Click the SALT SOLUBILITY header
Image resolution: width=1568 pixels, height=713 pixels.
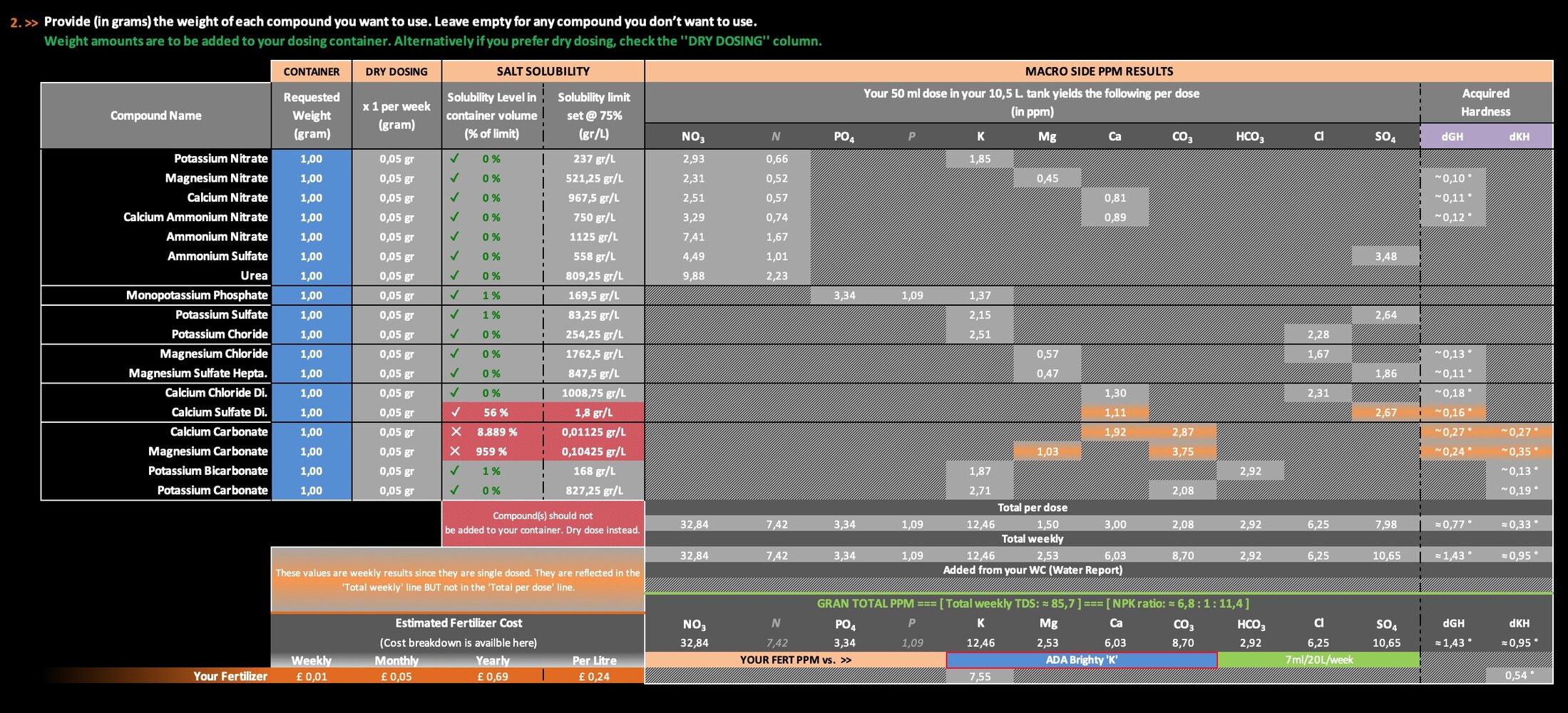[543, 71]
